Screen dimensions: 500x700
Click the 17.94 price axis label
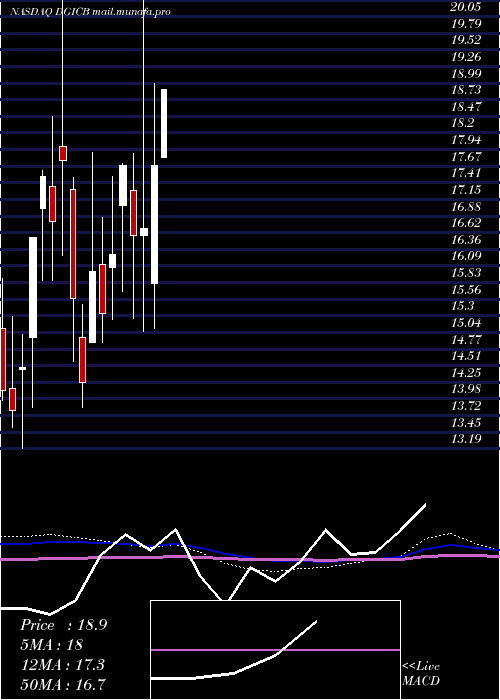click(x=466, y=140)
